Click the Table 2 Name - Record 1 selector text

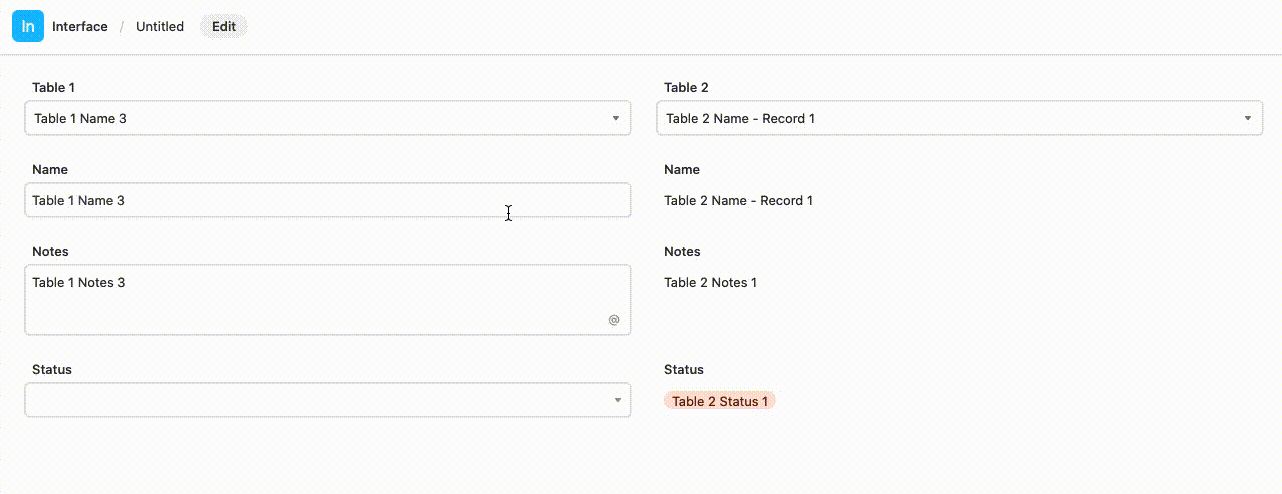tap(740, 118)
